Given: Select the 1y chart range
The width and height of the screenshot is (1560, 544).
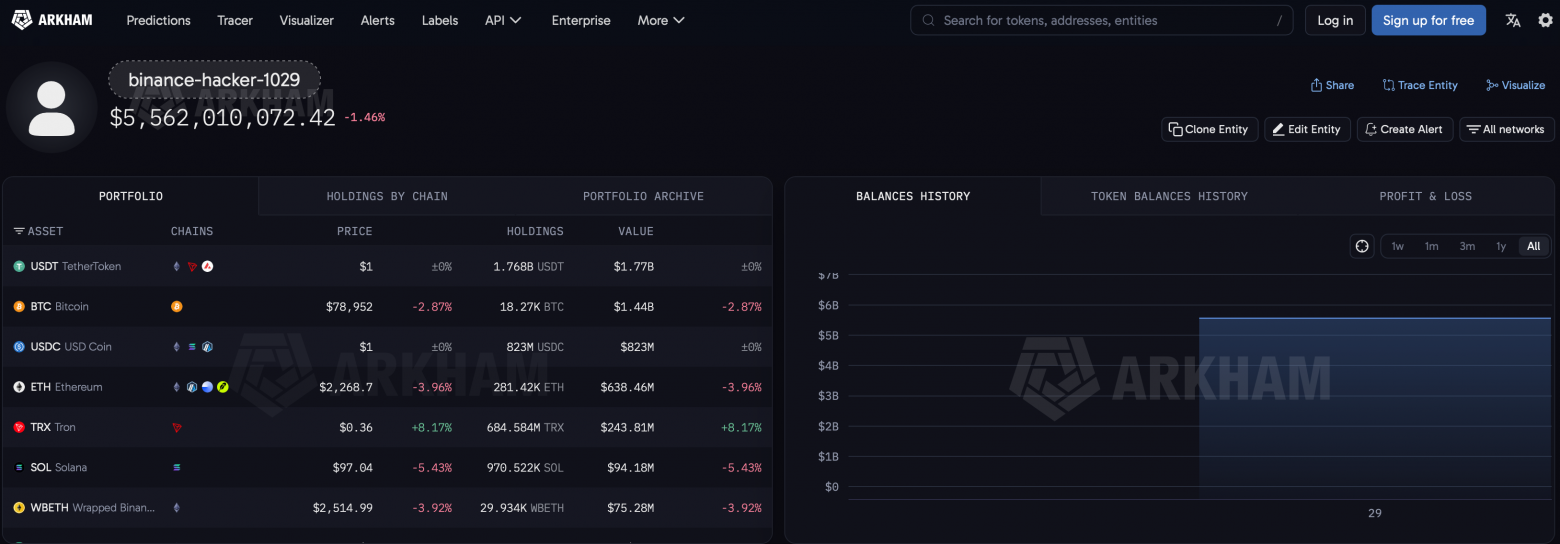Looking at the screenshot, I should point(1501,246).
